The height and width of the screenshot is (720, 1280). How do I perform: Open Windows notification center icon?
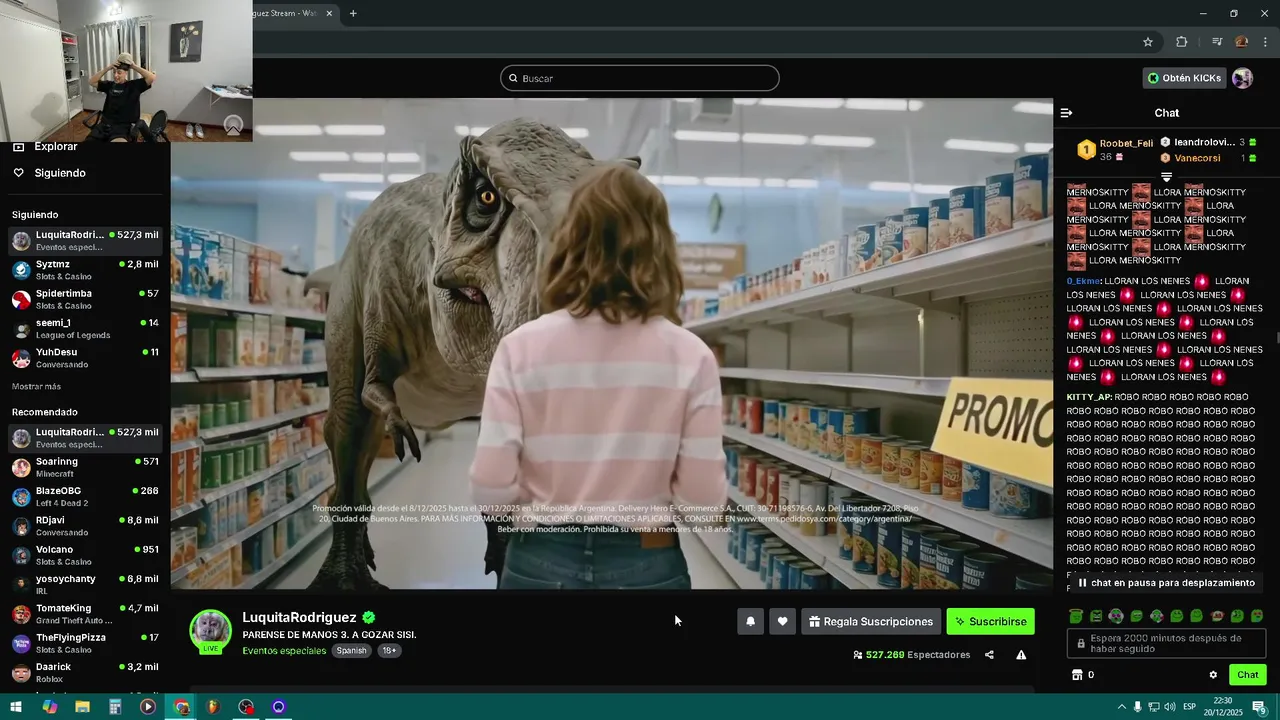click(1259, 707)
